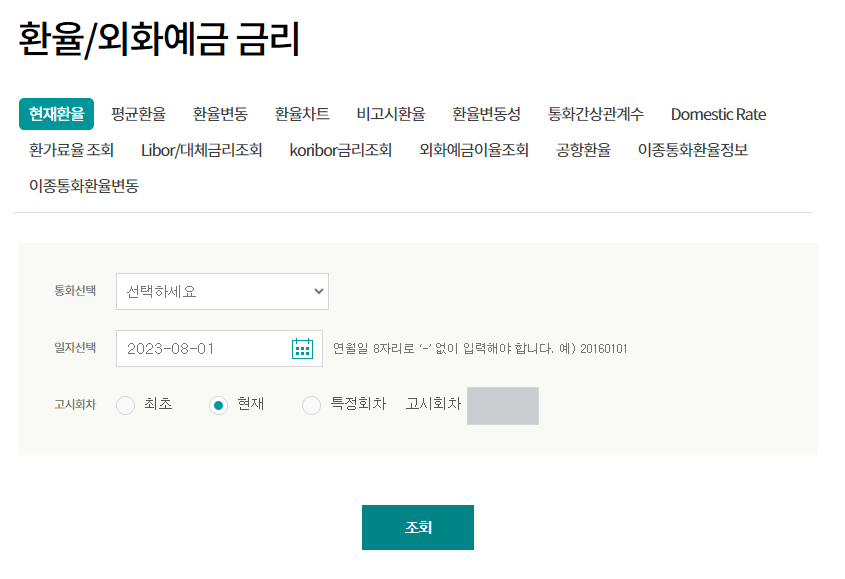
Task: Open the 이종통화환율변동 tab
Action: [84, 186]
